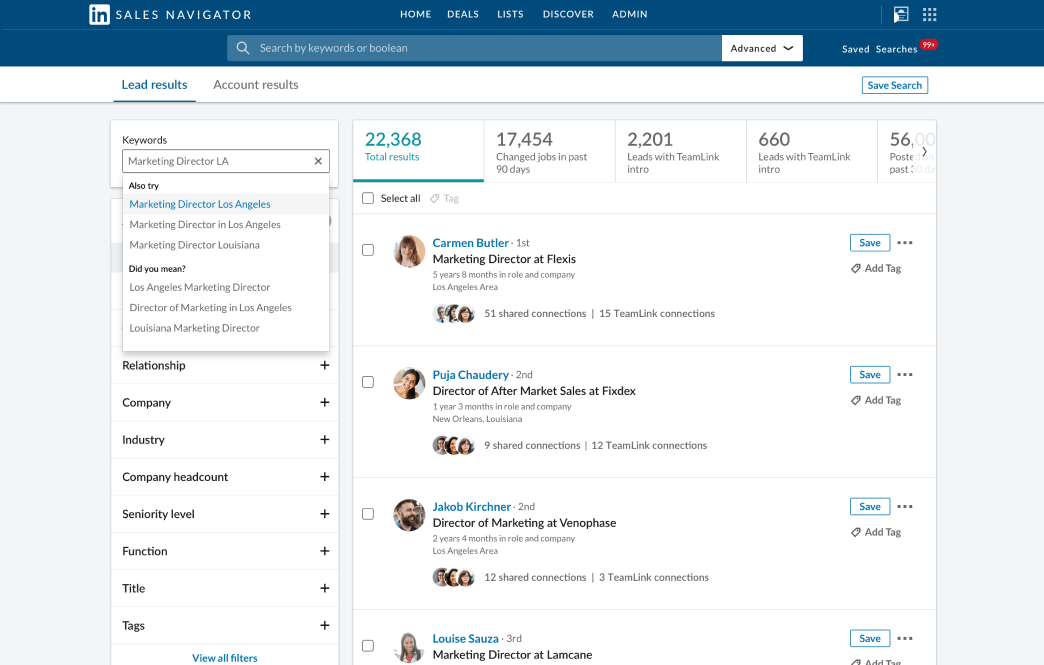1044x665 pixels.
Task: Open LISTS in top navigation
Action: 510,14
